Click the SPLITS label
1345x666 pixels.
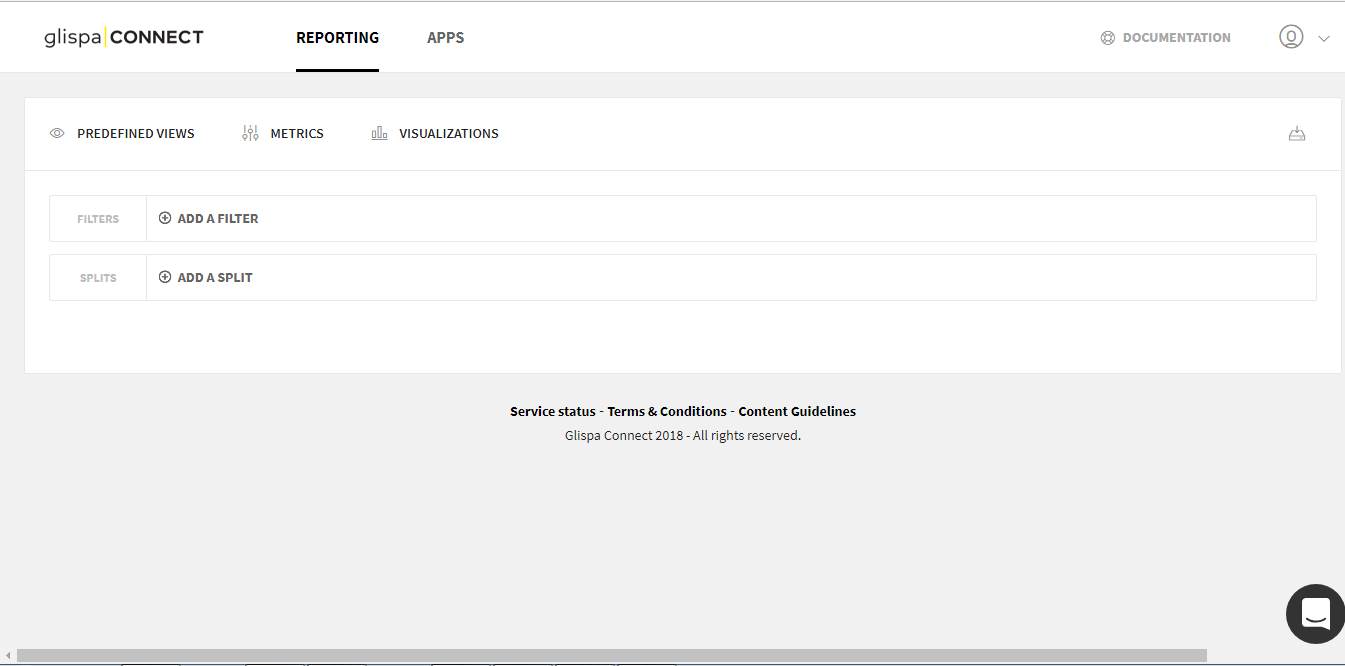pos(98,278)
